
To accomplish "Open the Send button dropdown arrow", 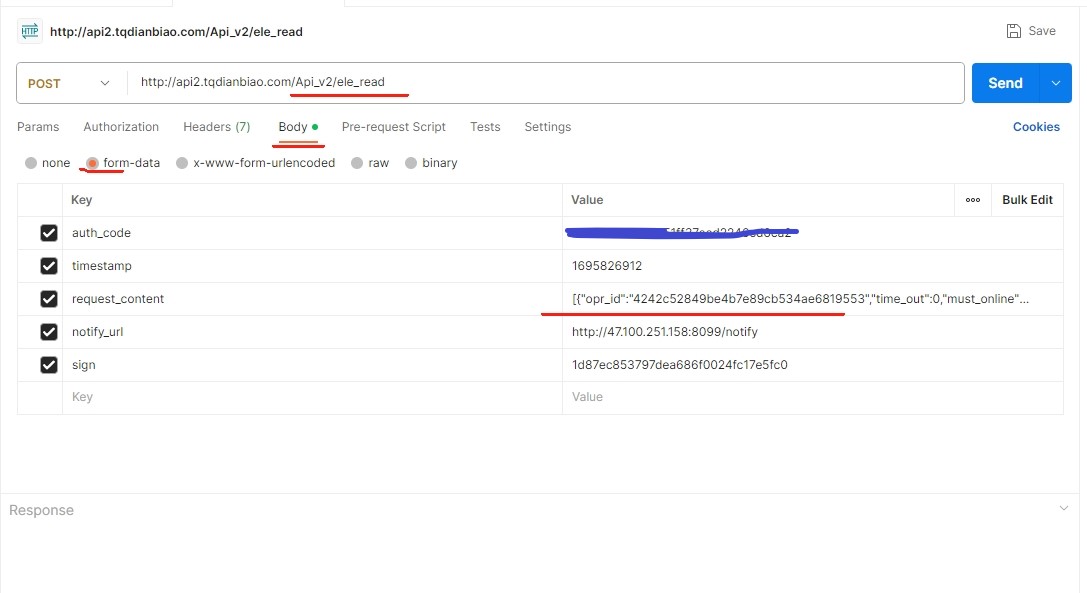I will coord(1056,83).
